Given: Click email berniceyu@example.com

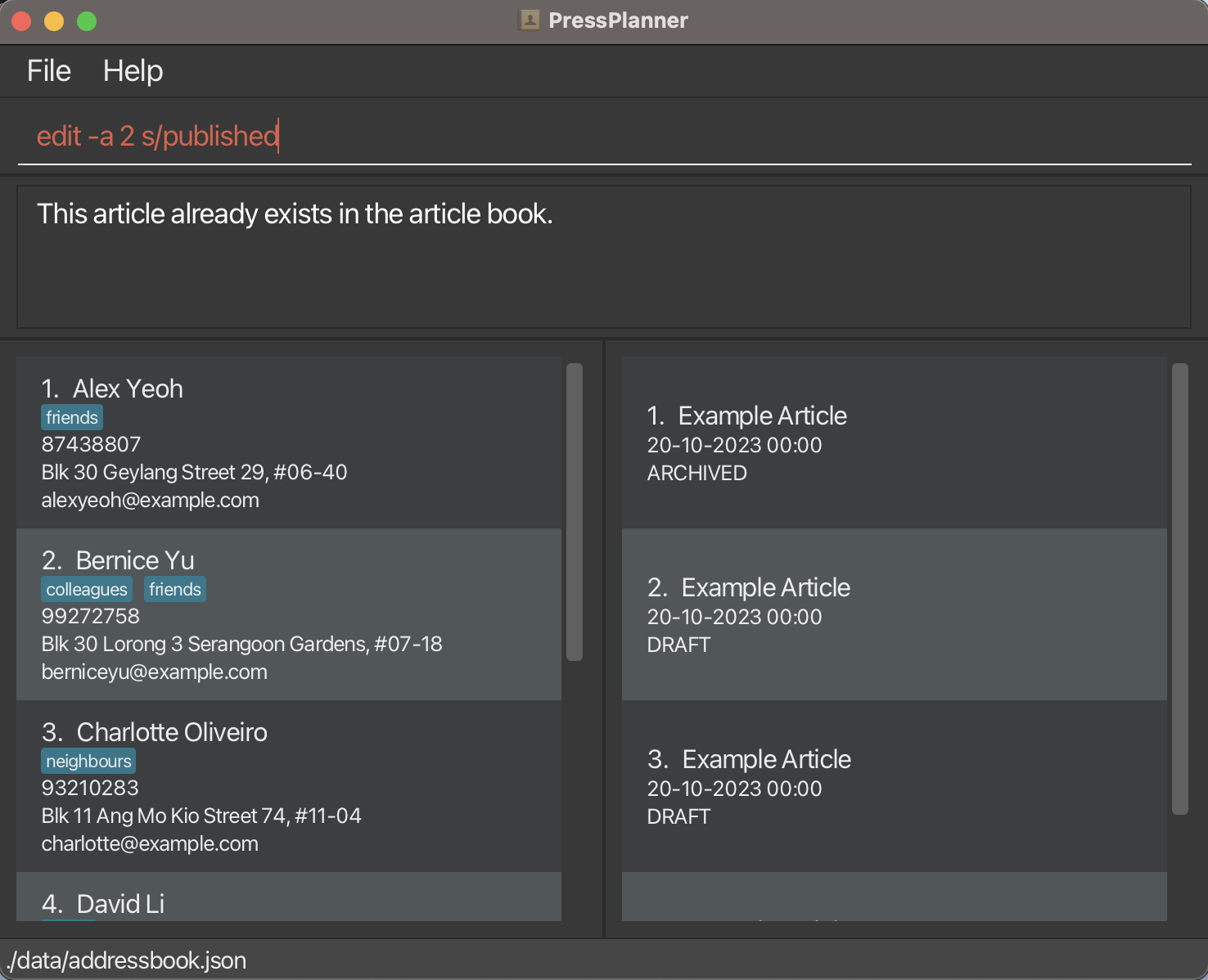Looking at the screenshot, I should click(154, 672).
